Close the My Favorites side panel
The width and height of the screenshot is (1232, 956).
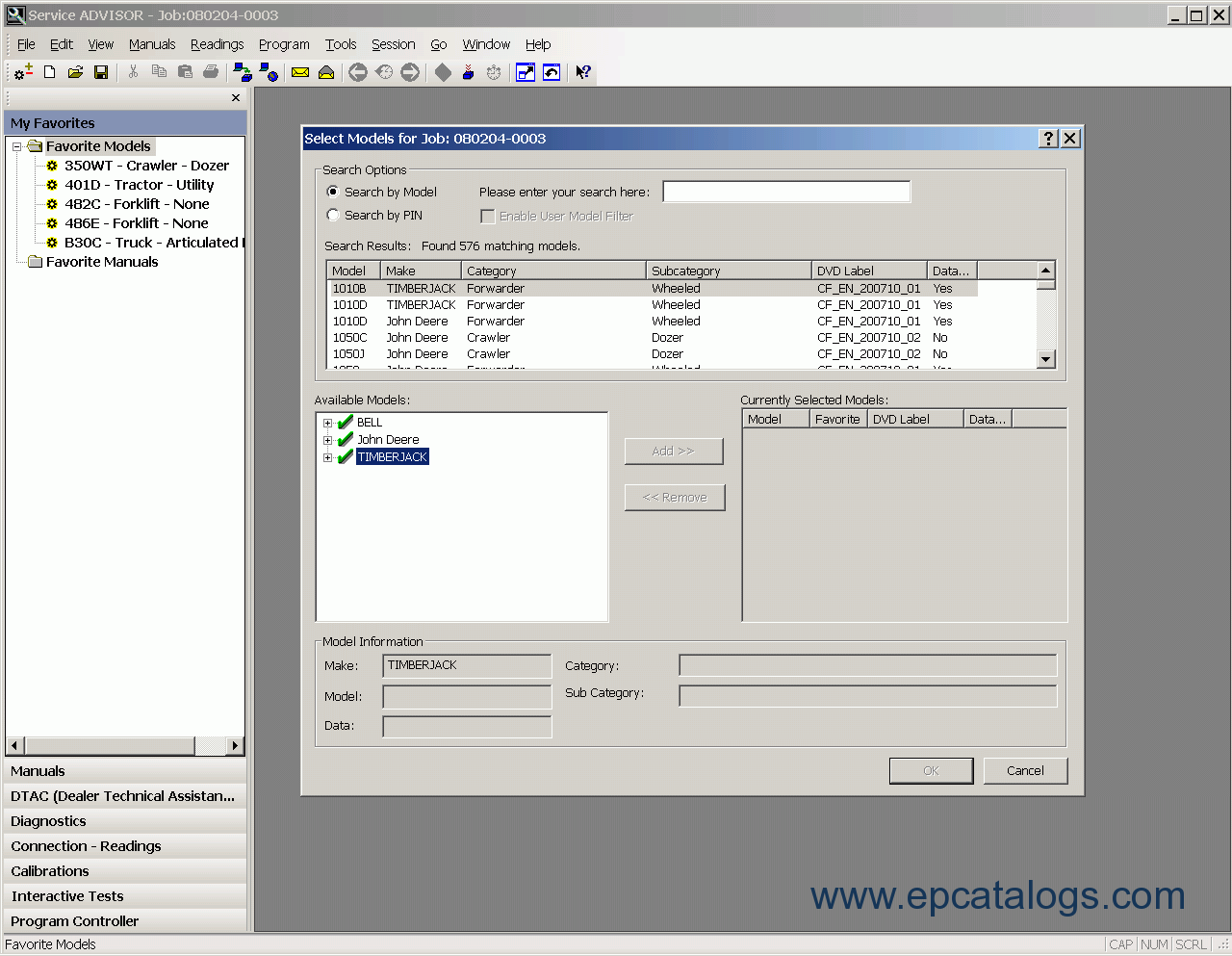[x=236, y=98]
